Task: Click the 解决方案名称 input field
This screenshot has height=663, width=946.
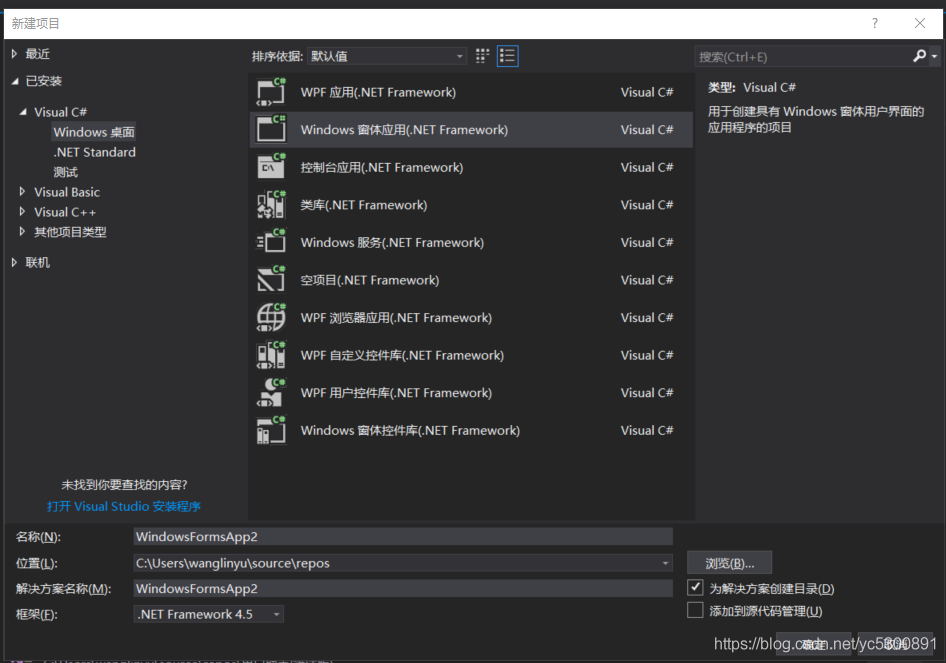Action: point(403,588)
